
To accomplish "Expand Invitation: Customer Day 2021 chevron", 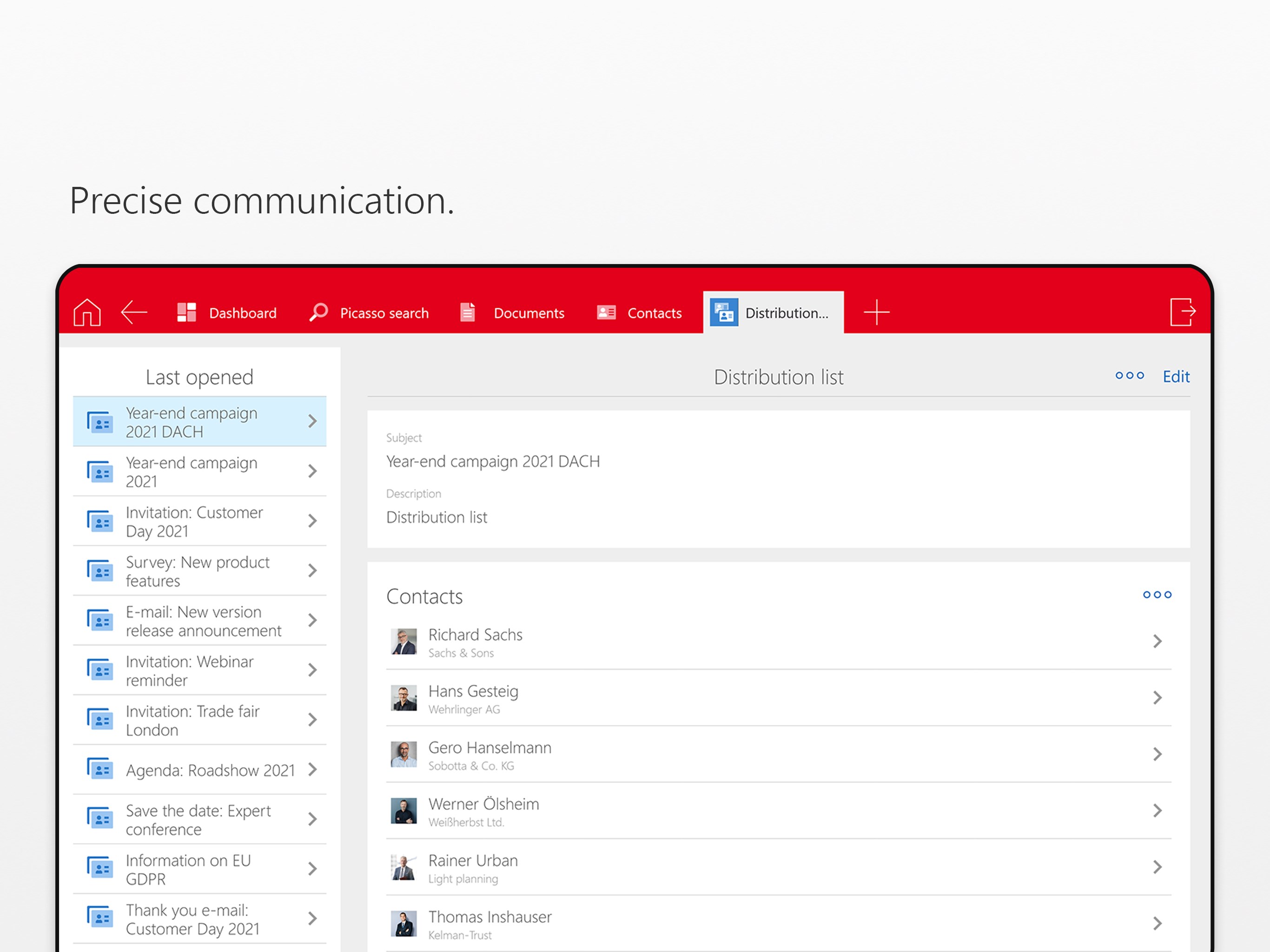I will point(312,522).
